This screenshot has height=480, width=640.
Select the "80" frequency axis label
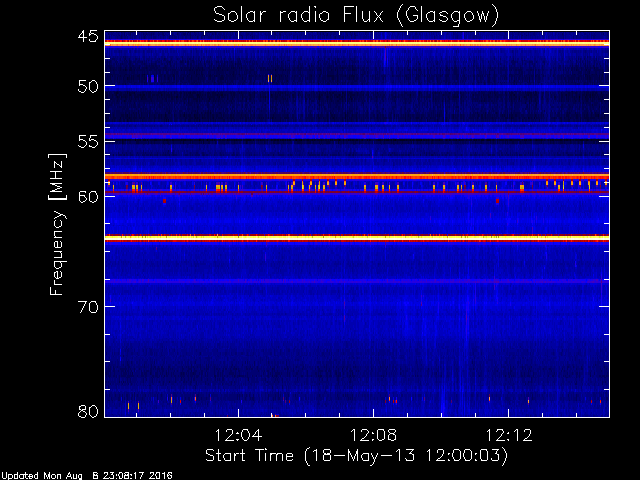88,411
